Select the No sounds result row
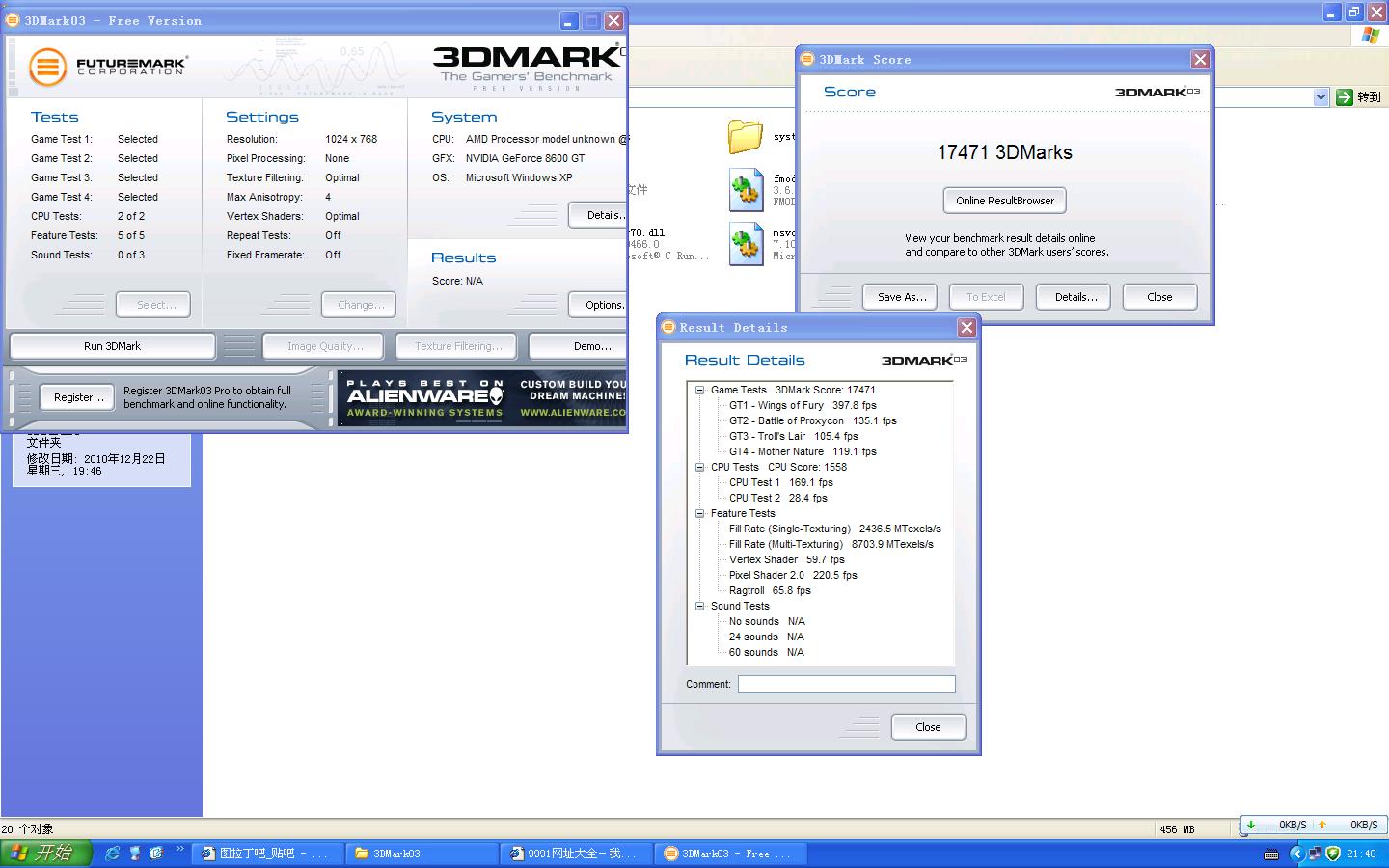This screenshot has width=1389, height=868. [767, 621]
